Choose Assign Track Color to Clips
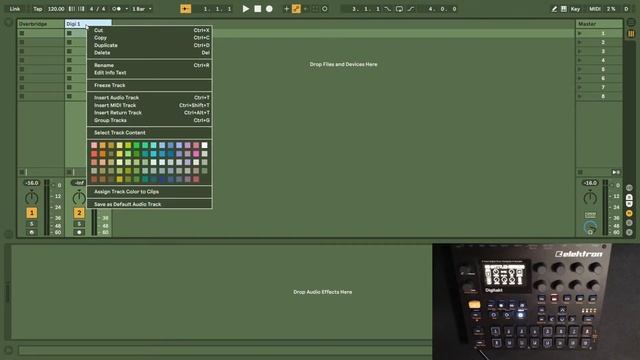 point(149,191)
